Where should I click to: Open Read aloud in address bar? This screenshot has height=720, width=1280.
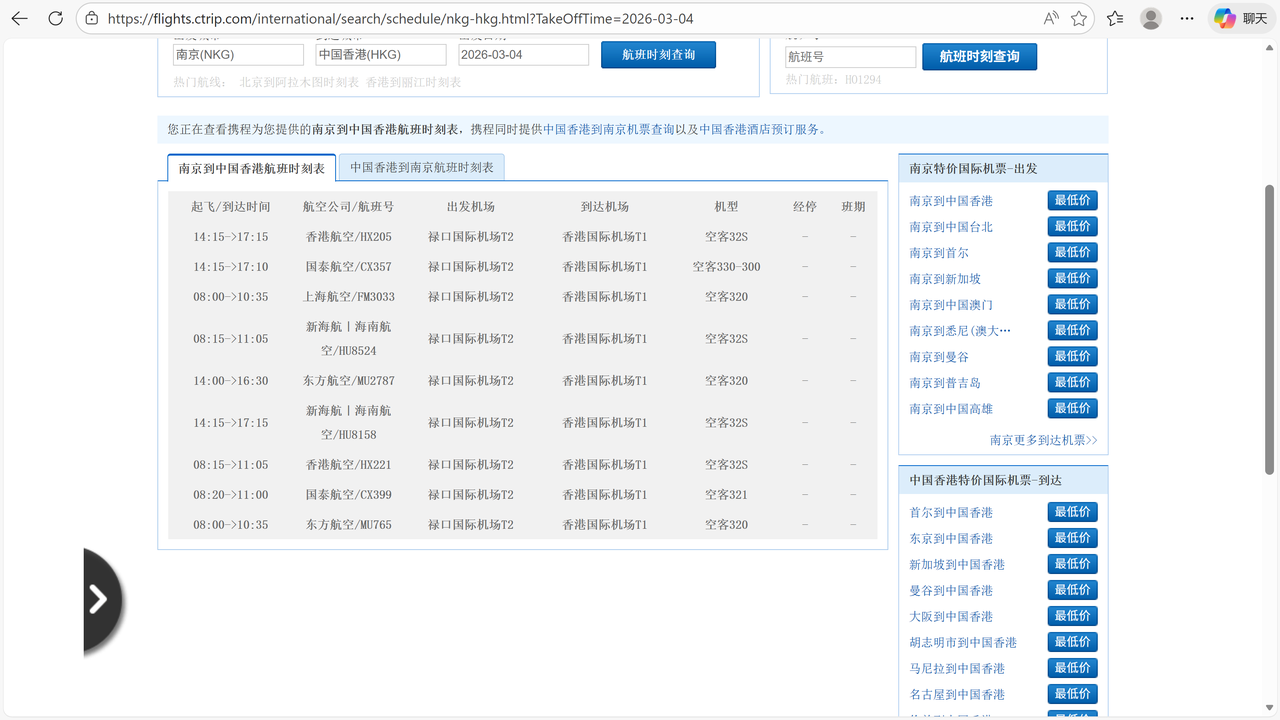[1051, 18]
